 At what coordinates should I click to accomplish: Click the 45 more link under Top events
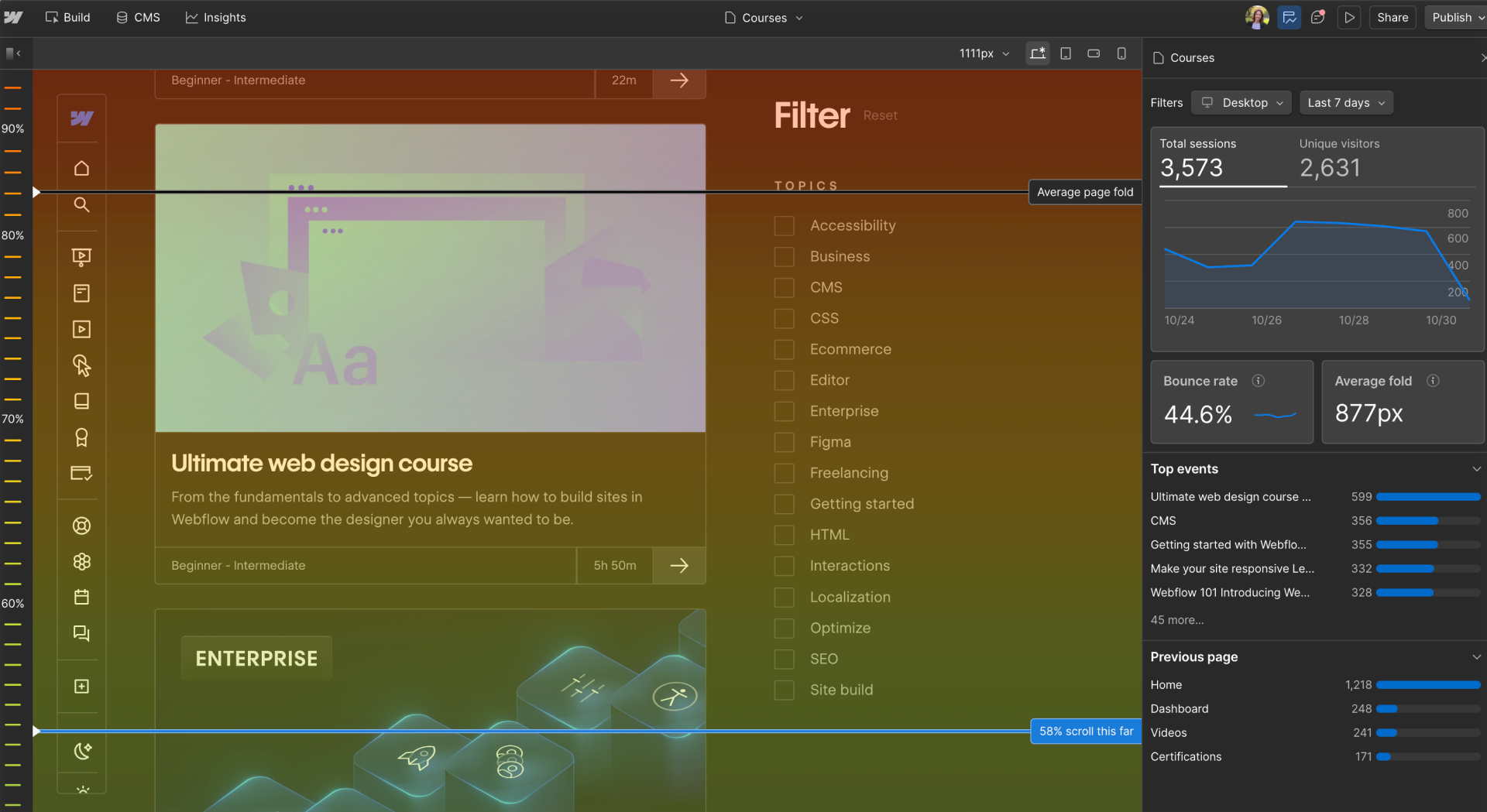click(1176, 620)
